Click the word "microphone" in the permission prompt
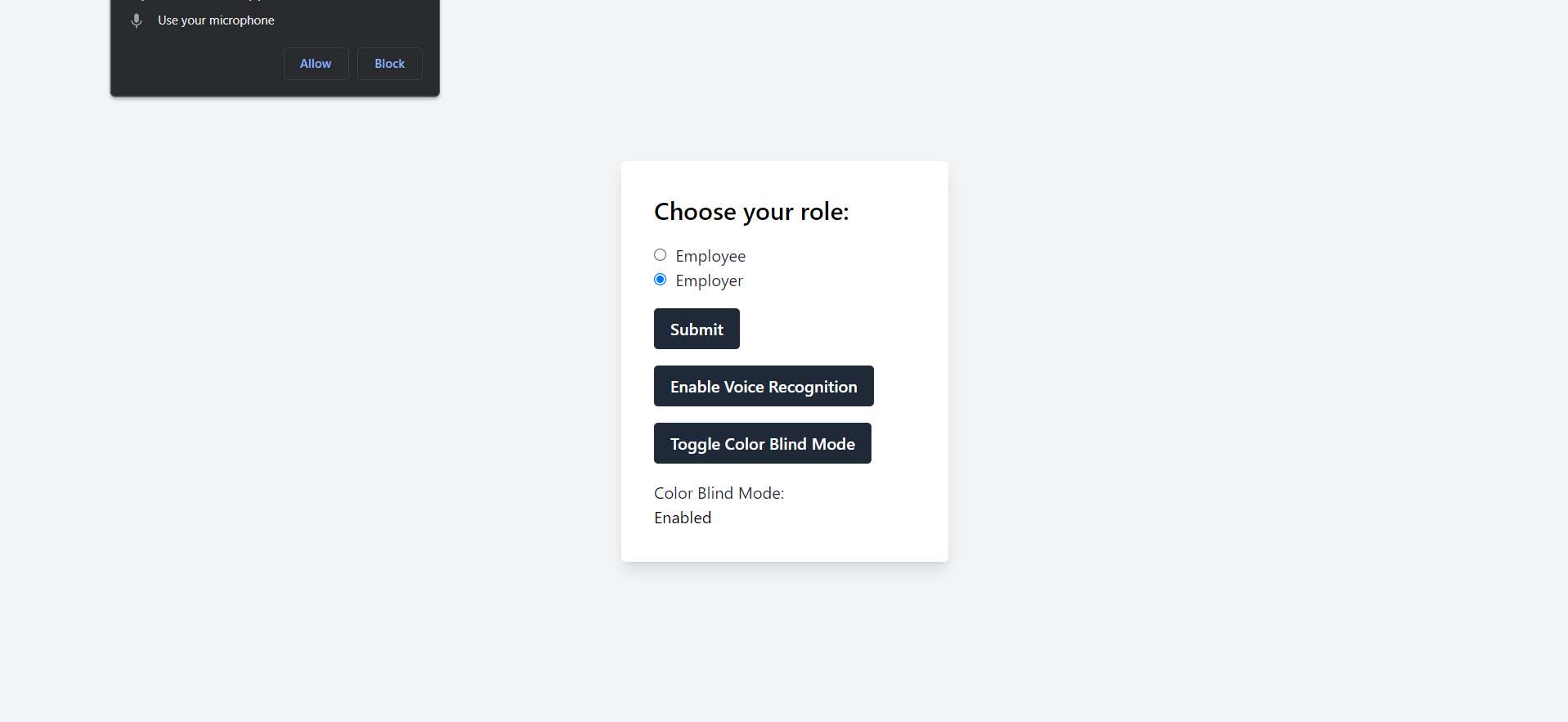This screenshot has height=722, width=1568. (x=242, y=20)
